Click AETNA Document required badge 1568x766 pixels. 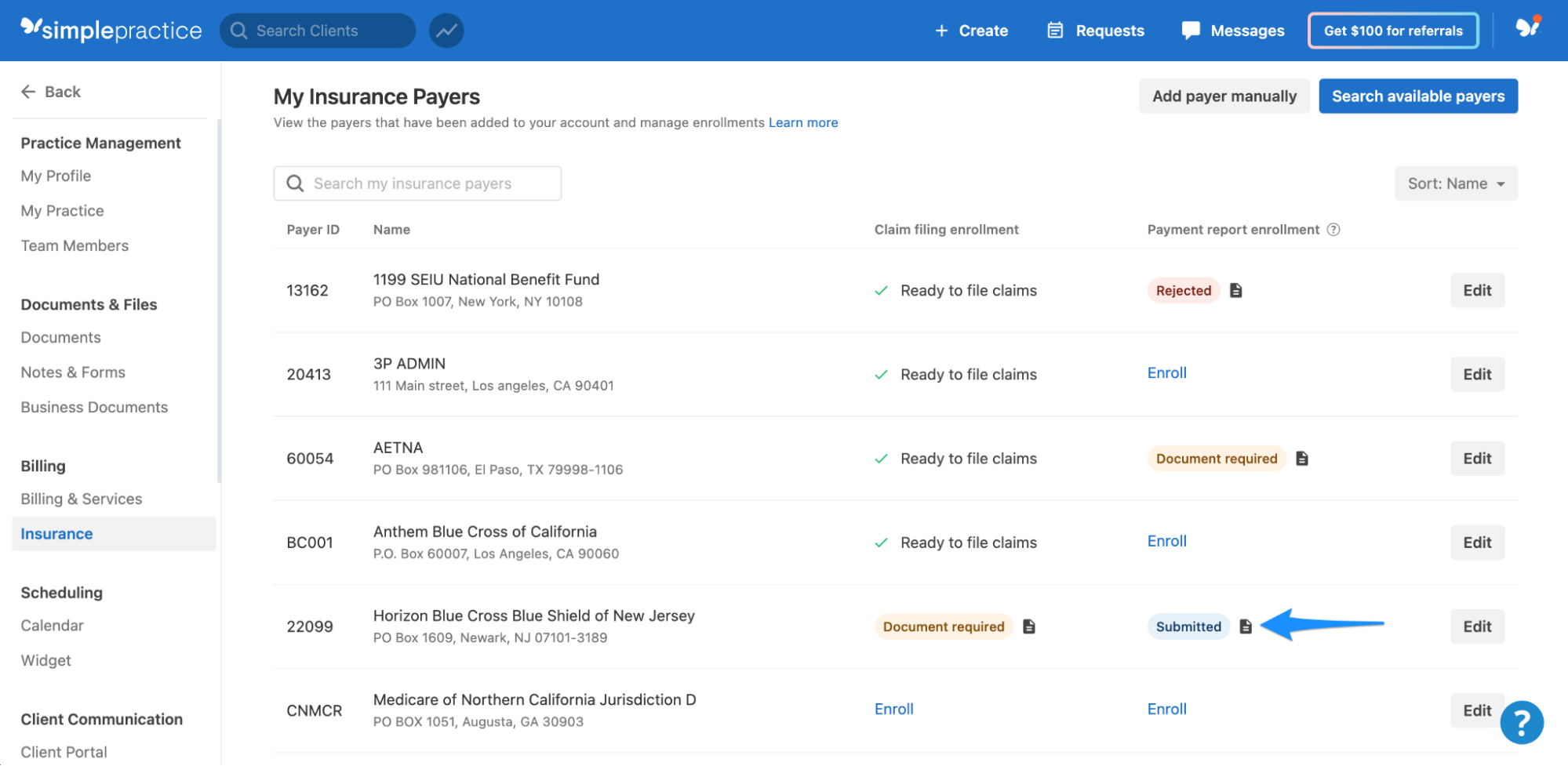1216,458
